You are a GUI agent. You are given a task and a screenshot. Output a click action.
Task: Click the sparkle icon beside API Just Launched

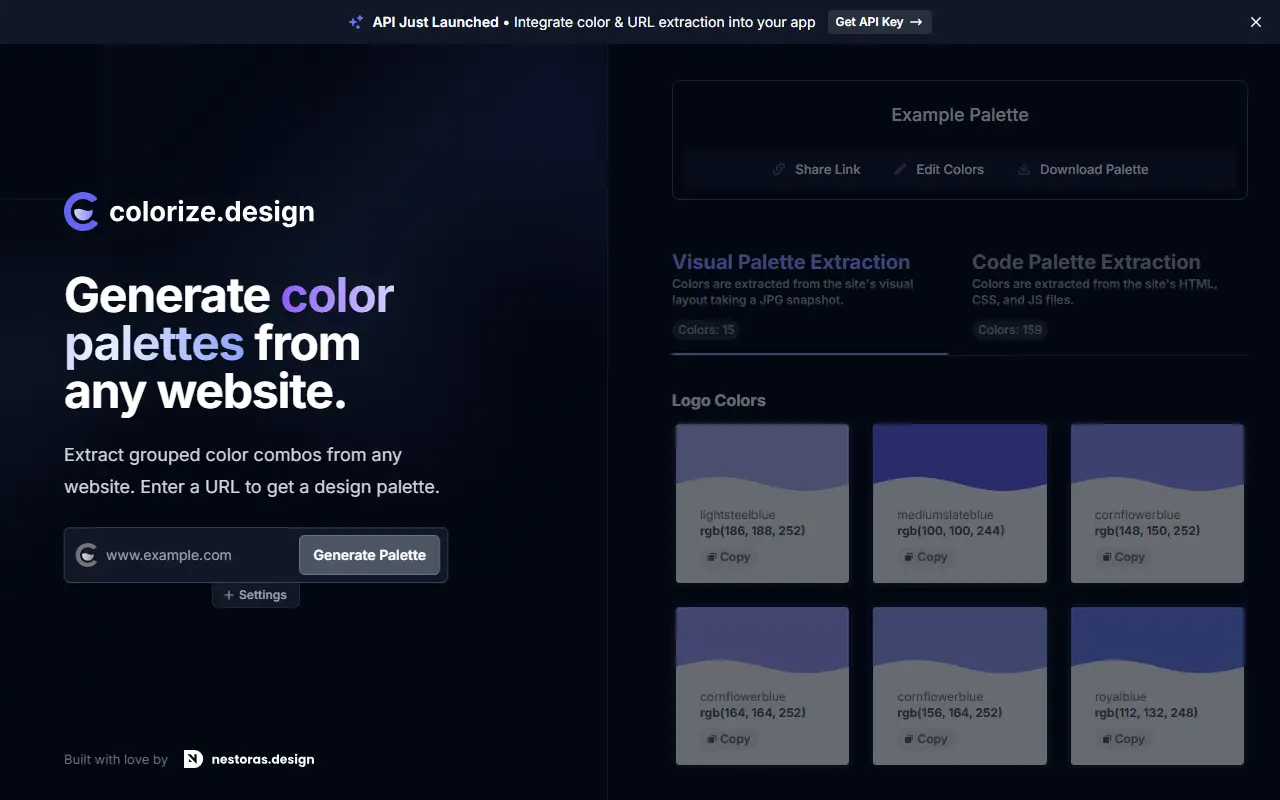356,22
